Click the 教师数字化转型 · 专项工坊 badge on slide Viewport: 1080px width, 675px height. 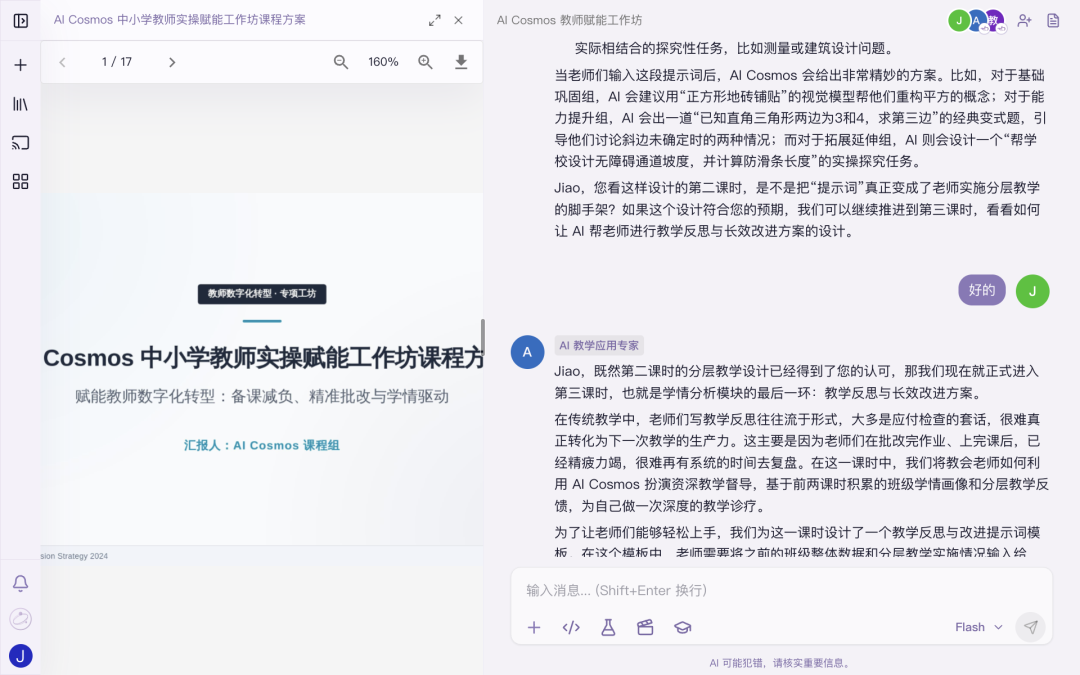pyautogui.click(x=262, y=294)
